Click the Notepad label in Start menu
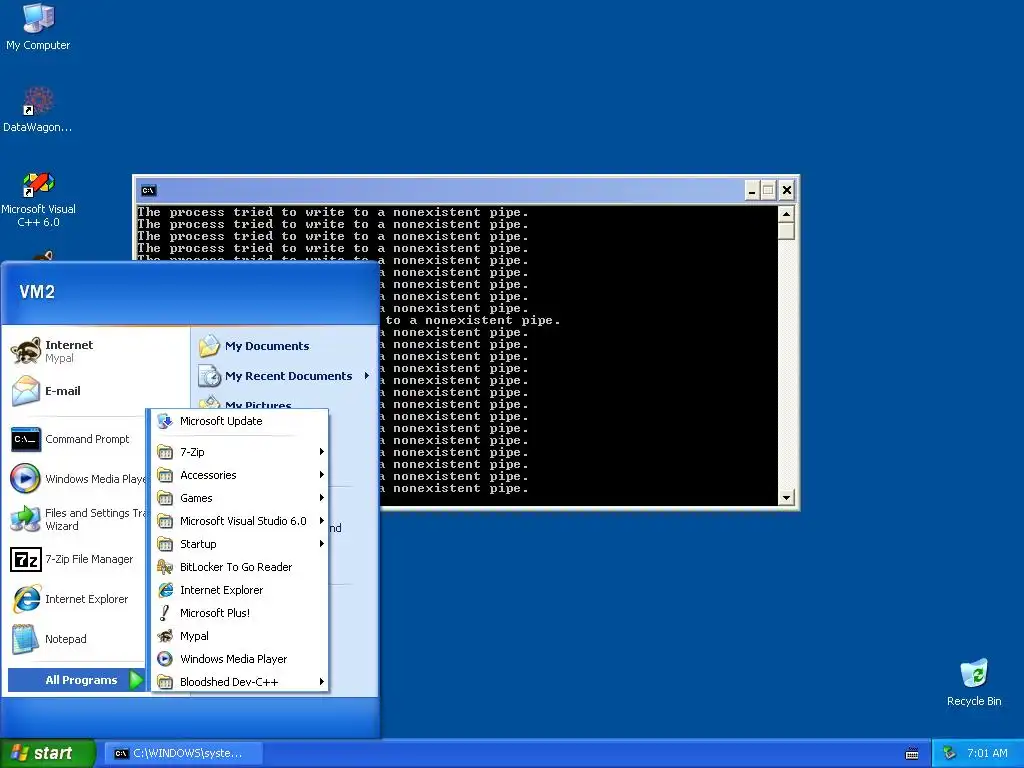 coord(65,639)
